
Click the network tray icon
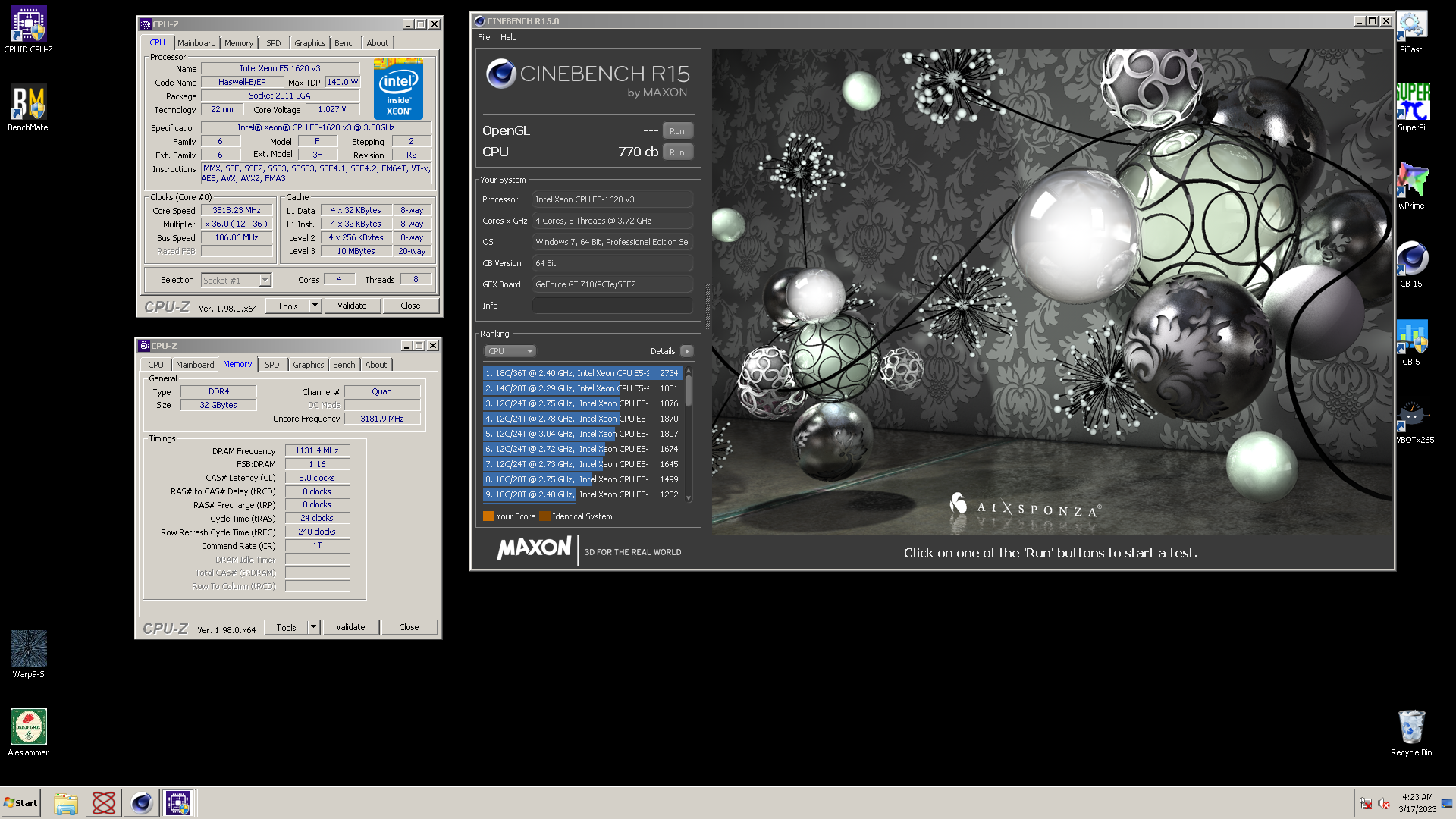[x=1366, y=804]
